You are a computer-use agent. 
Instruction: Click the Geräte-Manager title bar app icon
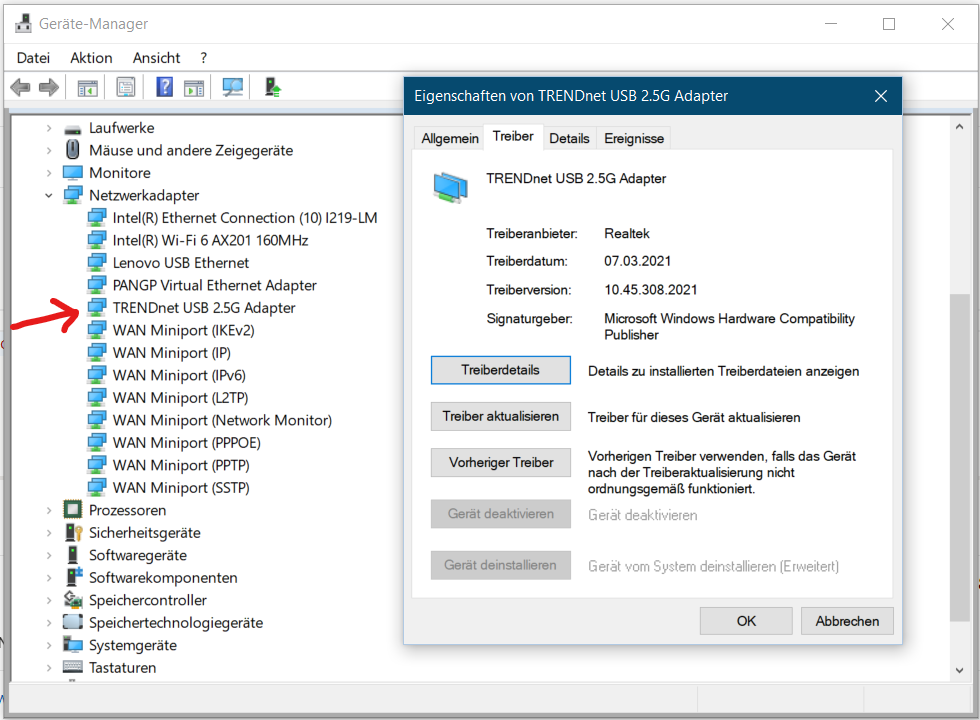[x=23, y=24]
